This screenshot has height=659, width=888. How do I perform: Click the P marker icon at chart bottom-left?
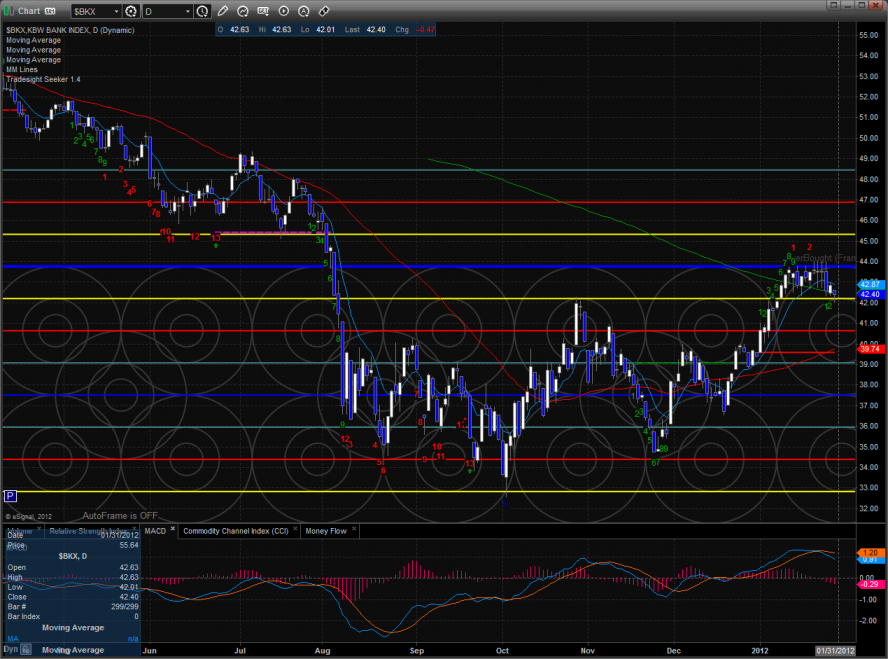[x=10, y=497]
